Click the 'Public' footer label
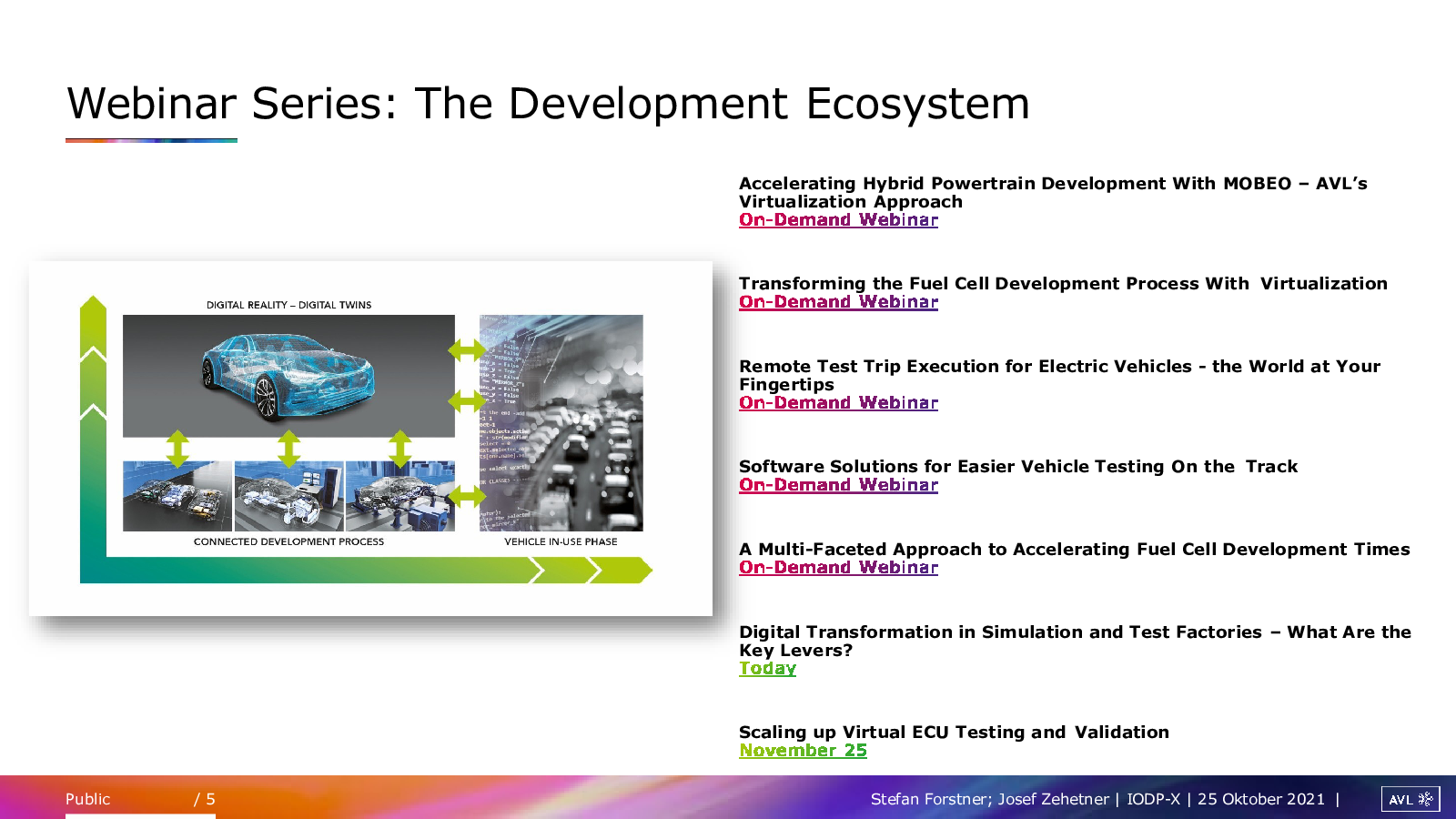Viewport: 1456px width, 819px height. pyautogui.click(x=87, y=799)
